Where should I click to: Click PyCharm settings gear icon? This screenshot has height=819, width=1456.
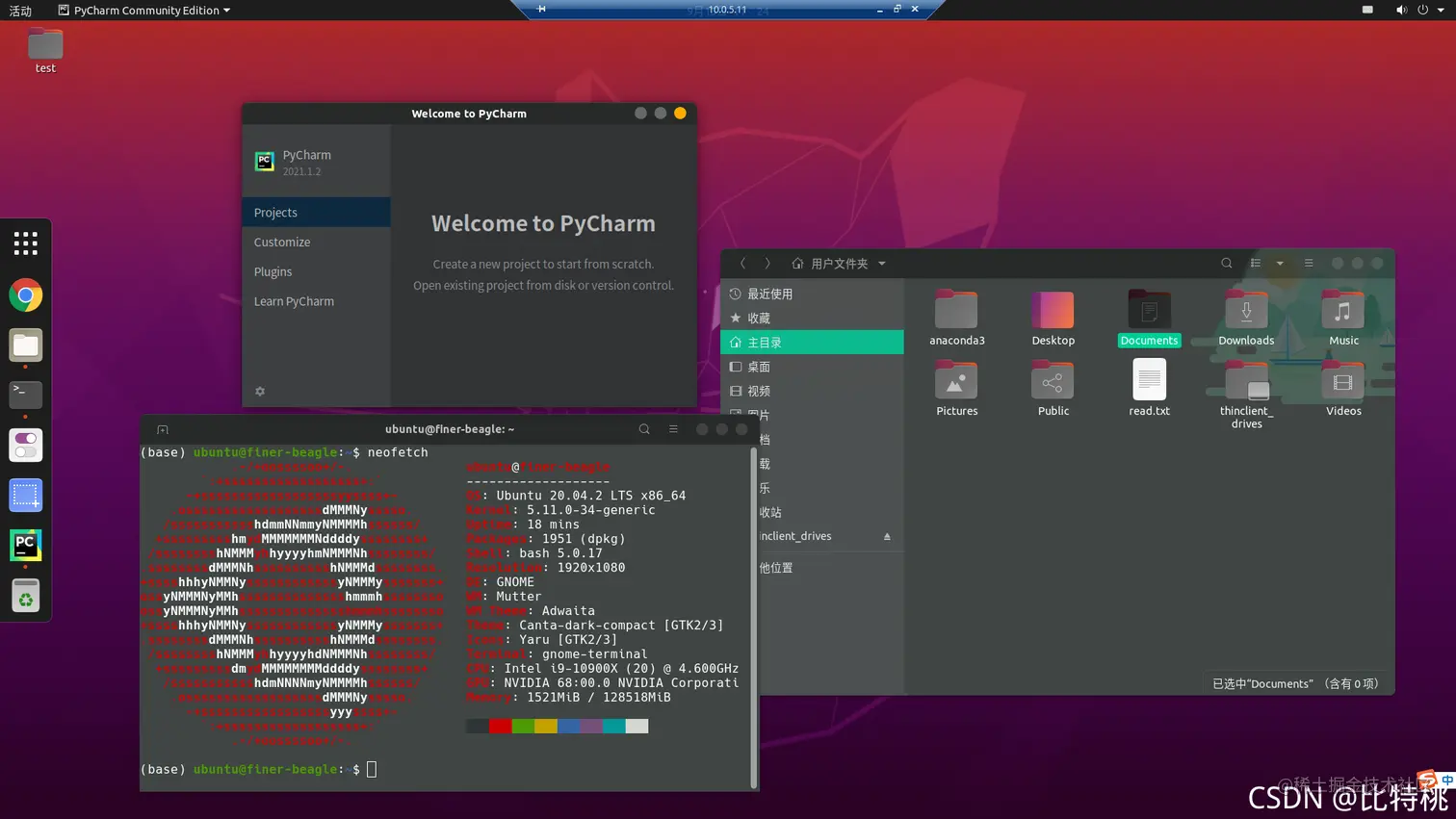pyautogui.click(x=260, y=392)
